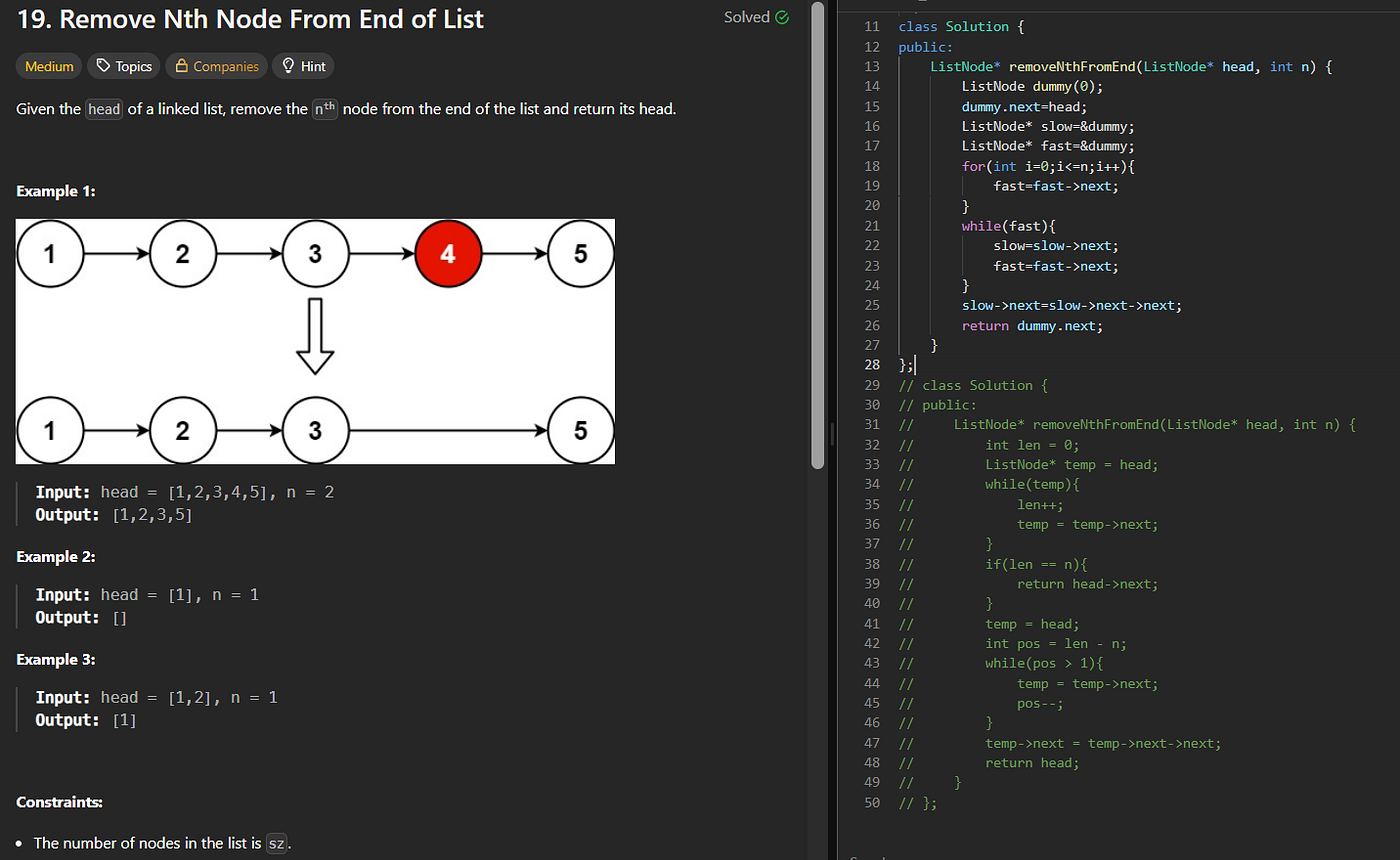Click the description panel vertical scrollbar
The width and height of the screenshot is (1400, 860).
click(817, 235)
